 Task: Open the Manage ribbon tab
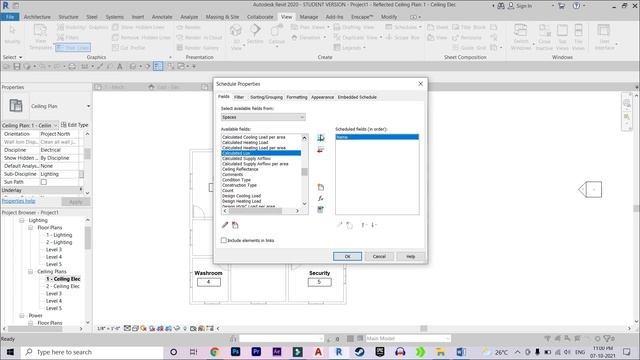[309, 17]
